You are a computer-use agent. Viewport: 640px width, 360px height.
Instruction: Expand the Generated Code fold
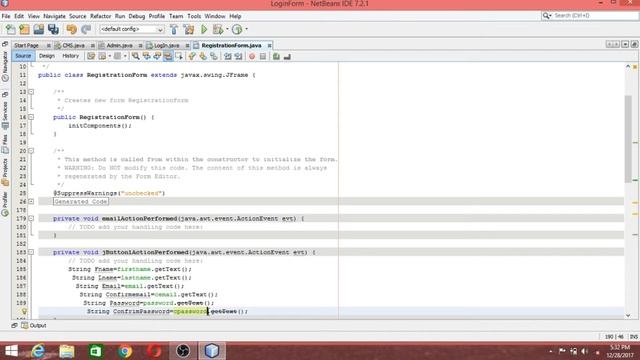(31, 202)
